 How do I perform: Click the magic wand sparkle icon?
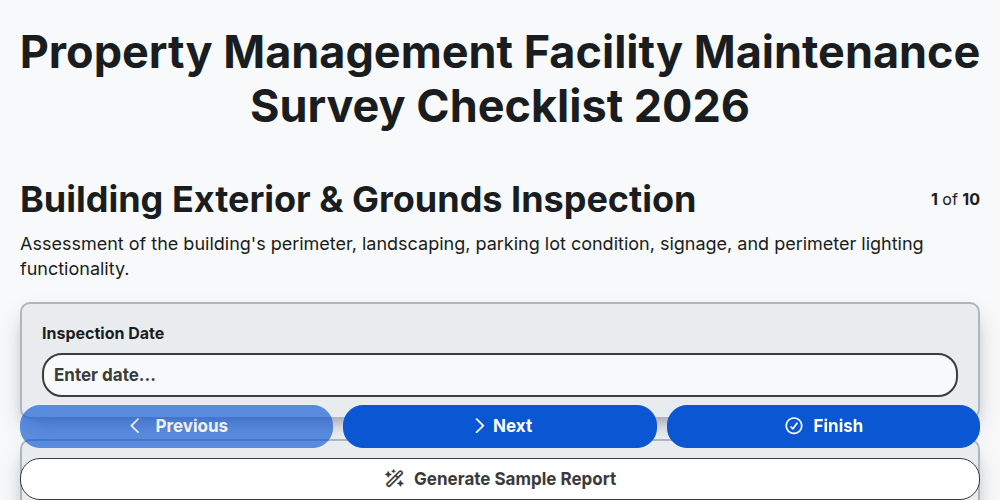(394, 479)
